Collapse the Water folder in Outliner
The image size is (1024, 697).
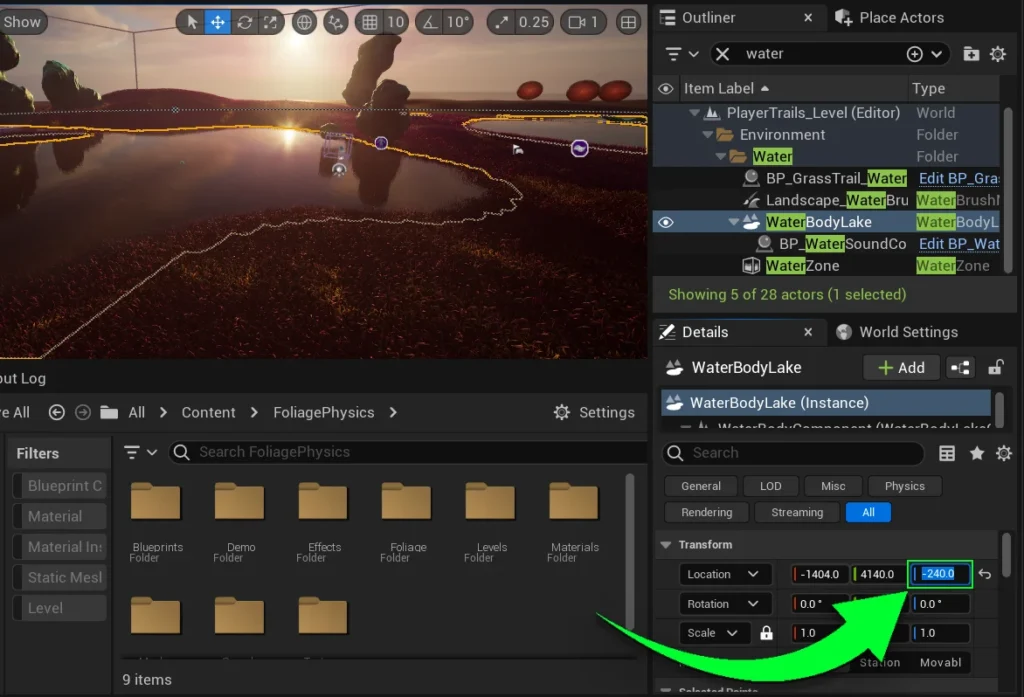coord(721,157)
